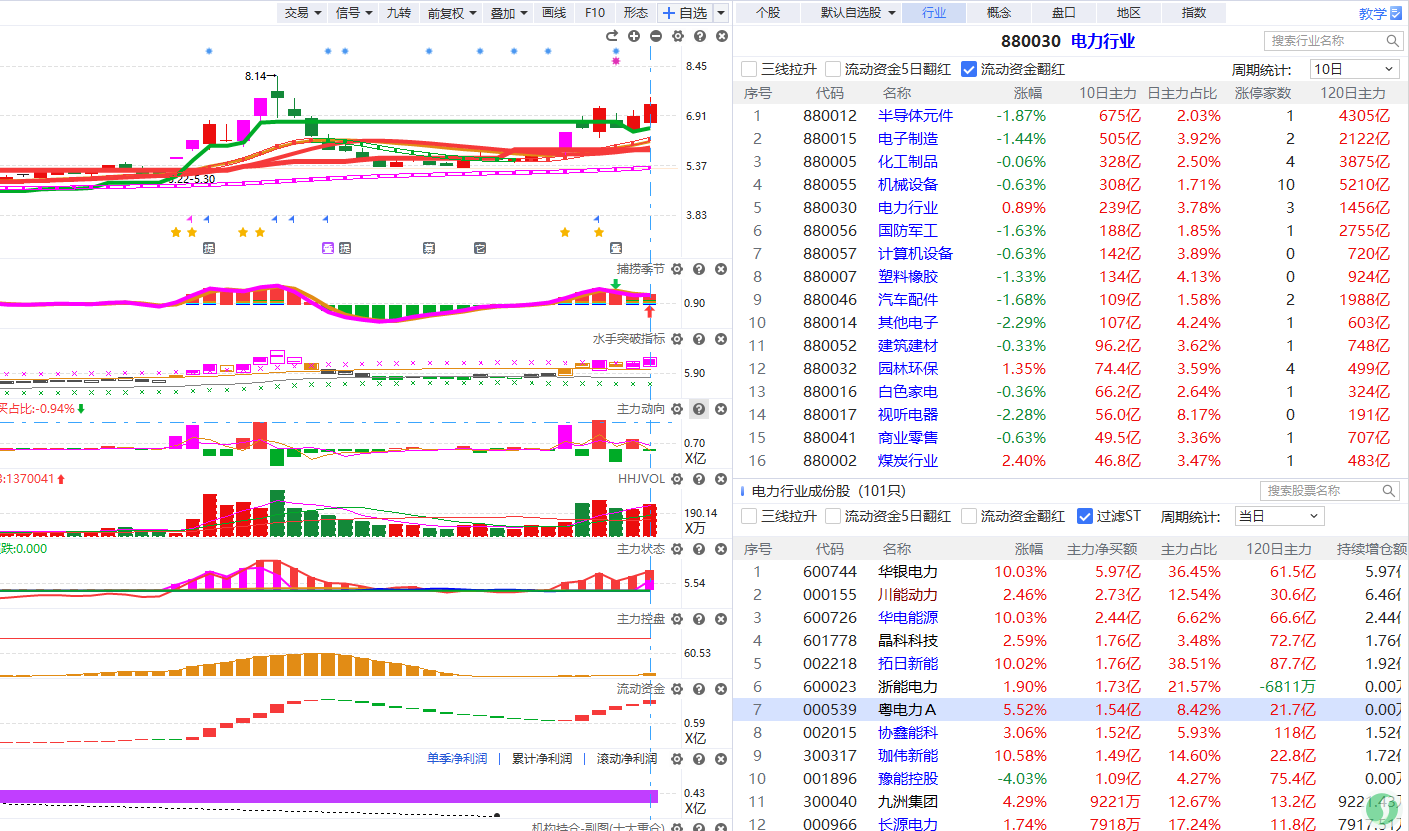1409x831 pixels.
Task: Open help icon for 水手突破指标 panel
Action: tap(699, 339)
